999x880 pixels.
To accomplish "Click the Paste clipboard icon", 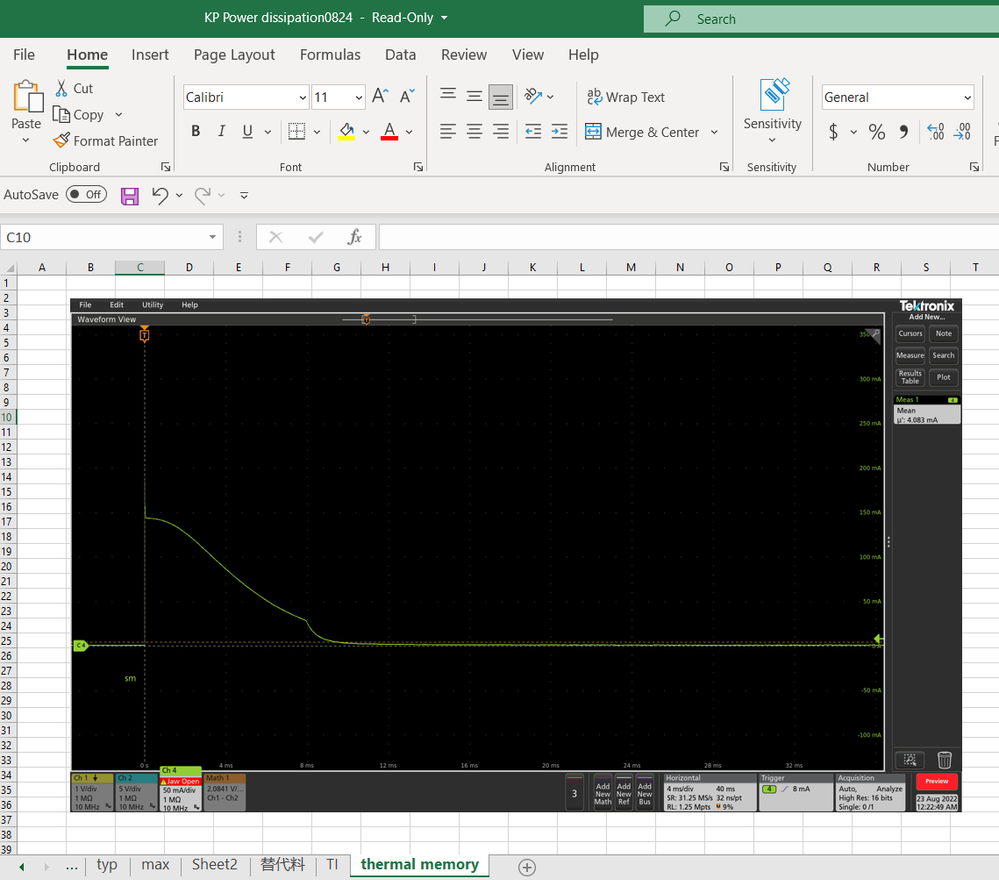I will [27, 97].
